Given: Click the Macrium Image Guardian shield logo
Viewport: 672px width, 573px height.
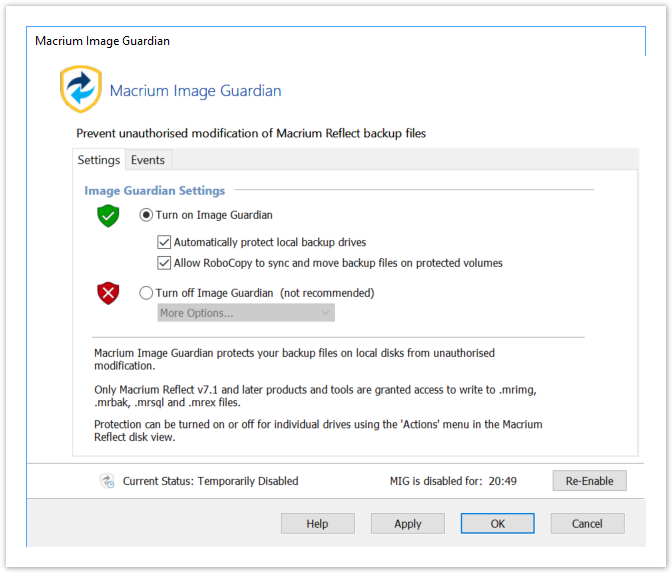Looking at the screenshot, I should 81,89.
